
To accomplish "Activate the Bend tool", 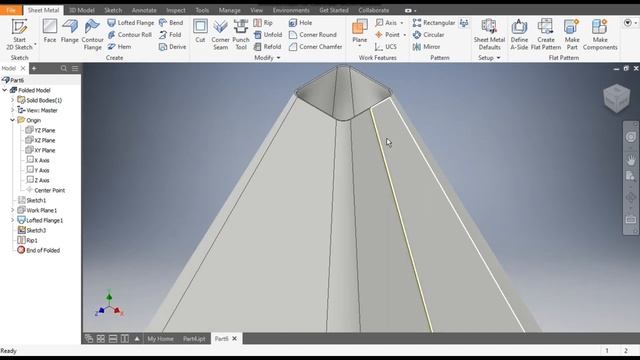I will [x=171, y=23].
